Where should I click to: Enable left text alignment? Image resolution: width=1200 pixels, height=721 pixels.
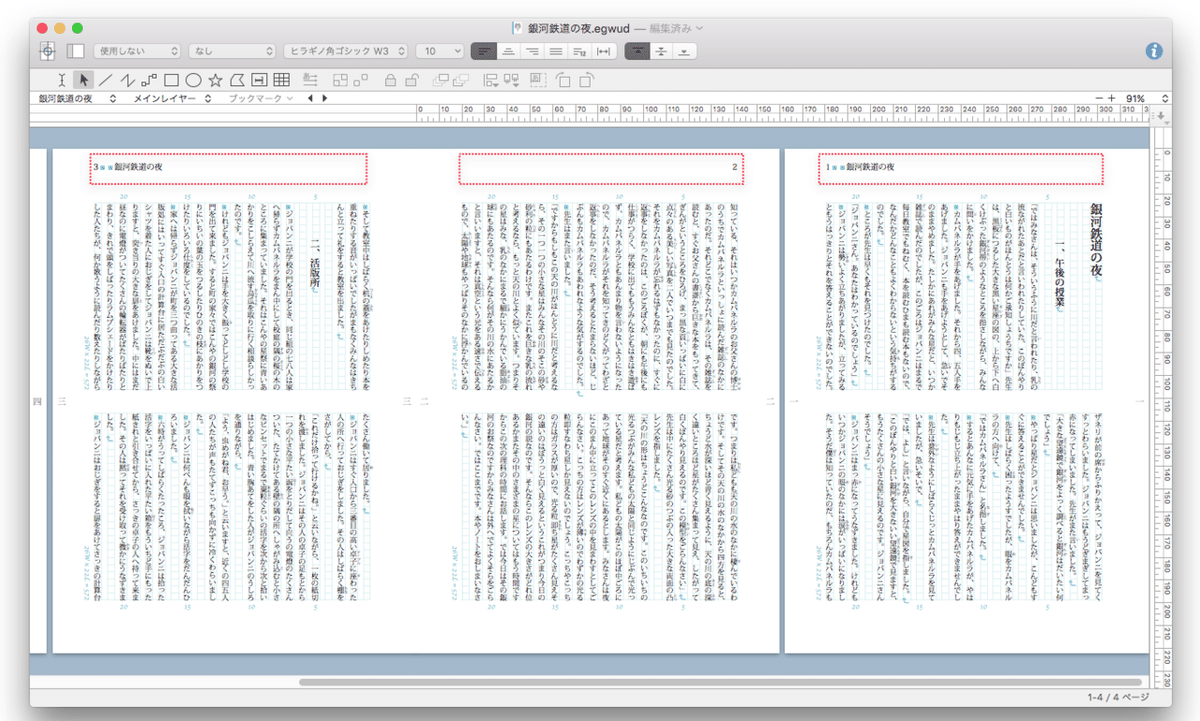(485, 50)
